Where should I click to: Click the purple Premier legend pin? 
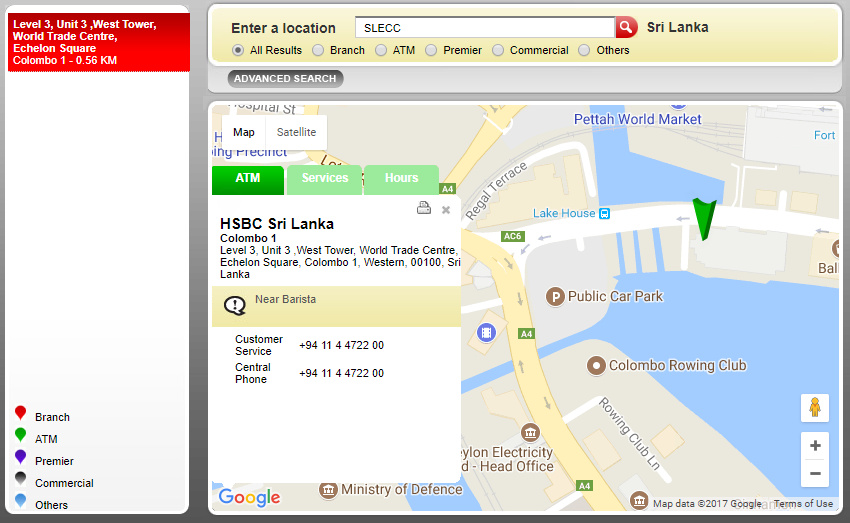(x=21, y=457)
